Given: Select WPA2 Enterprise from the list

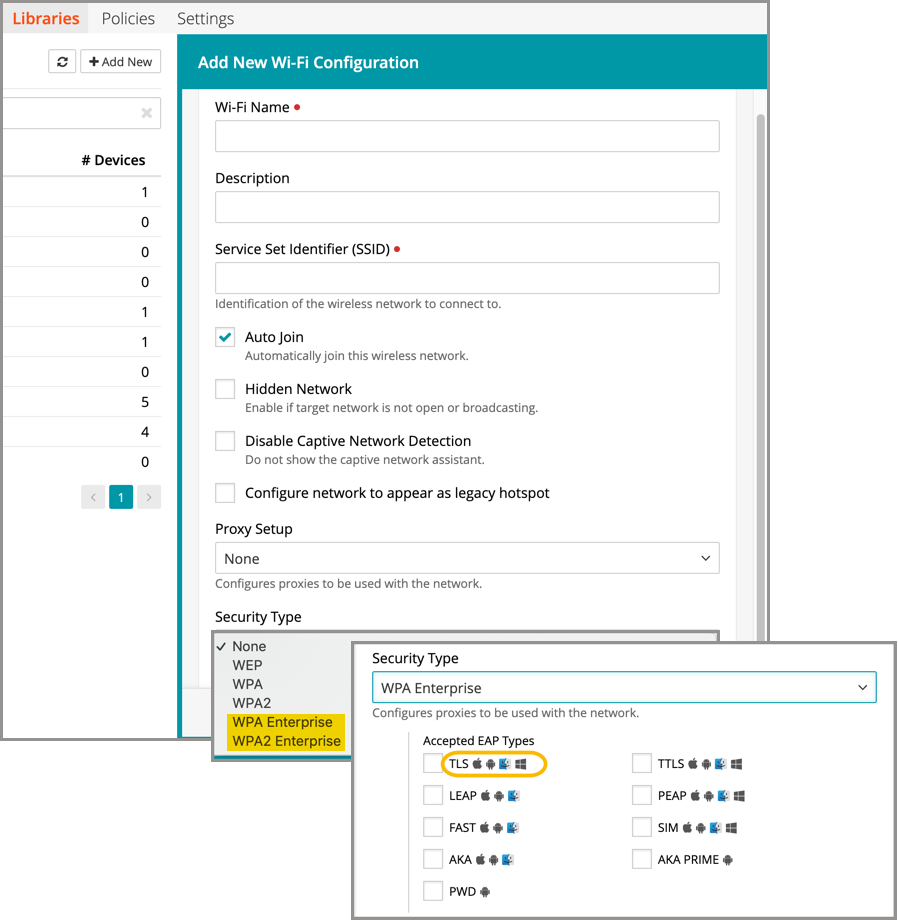Looking at the screenshot, I should coord(287,741).
